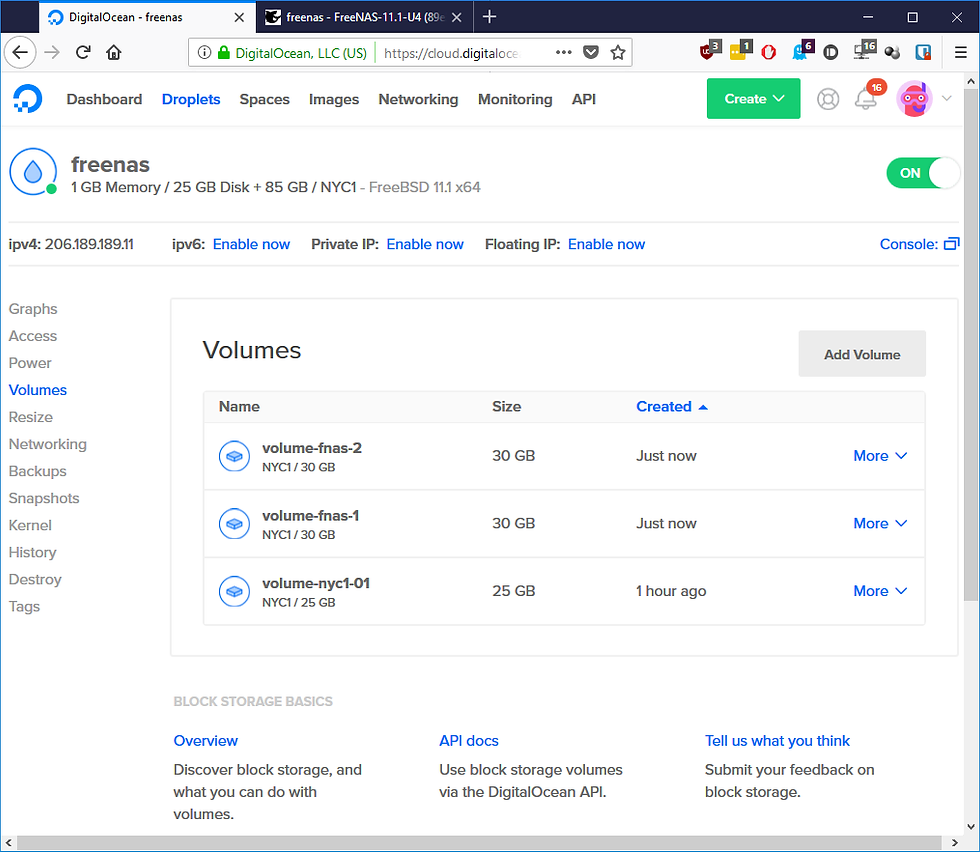Sort volumes by the Created column
Screen dimensions: 980x852
(671, 406)
